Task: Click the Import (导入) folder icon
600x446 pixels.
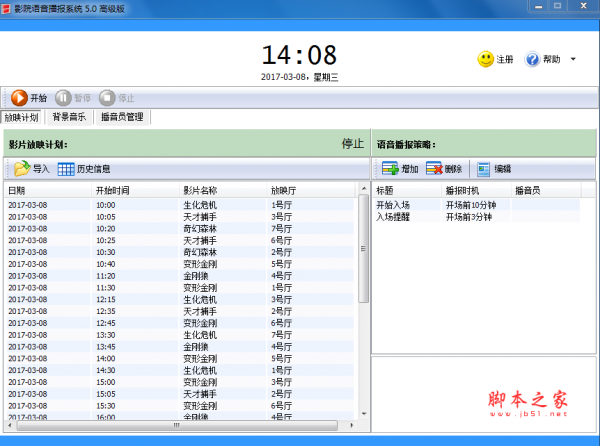Action: click(x=22, y=169)
